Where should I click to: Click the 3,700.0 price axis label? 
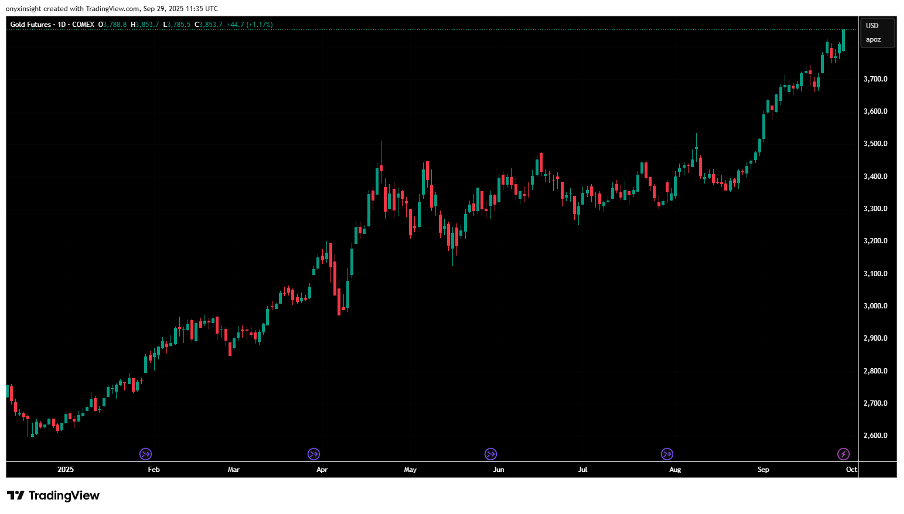point(876,79)
